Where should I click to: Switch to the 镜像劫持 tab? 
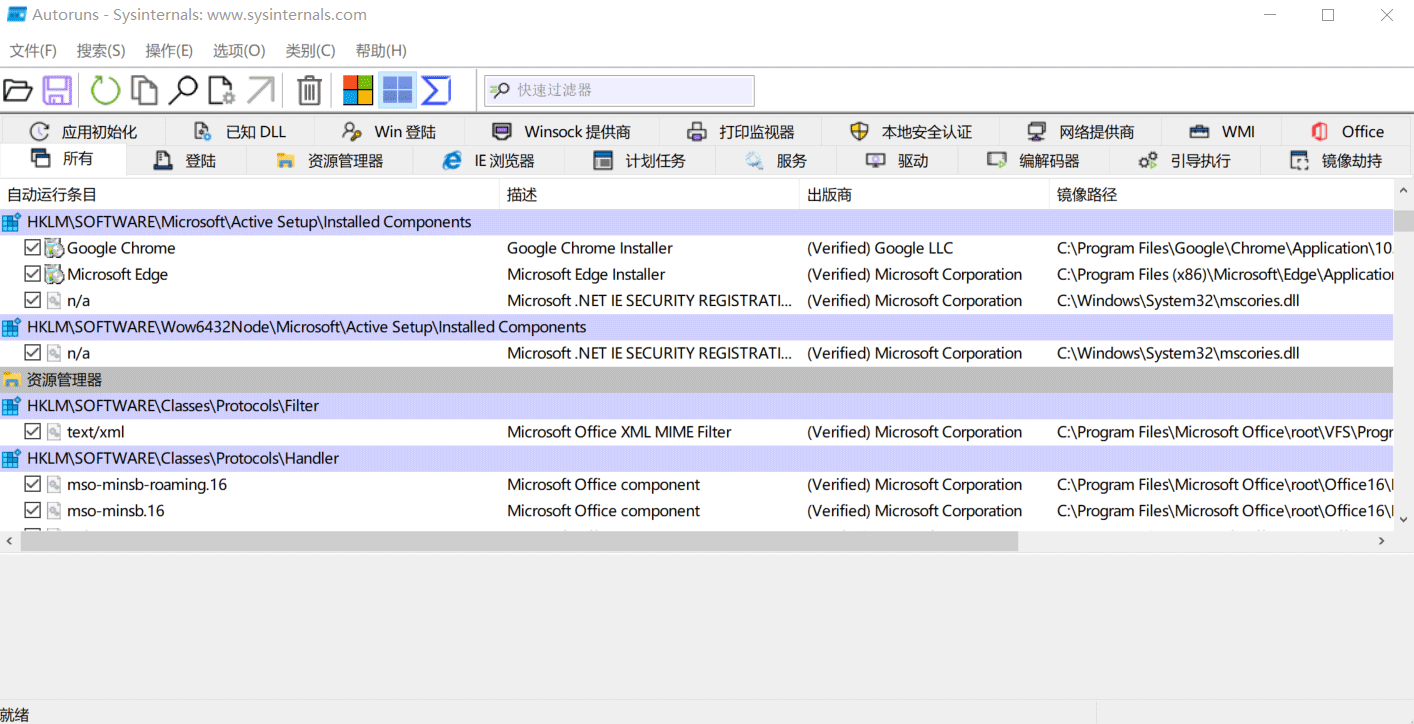pyautogui.click(x=1337, y=161)
